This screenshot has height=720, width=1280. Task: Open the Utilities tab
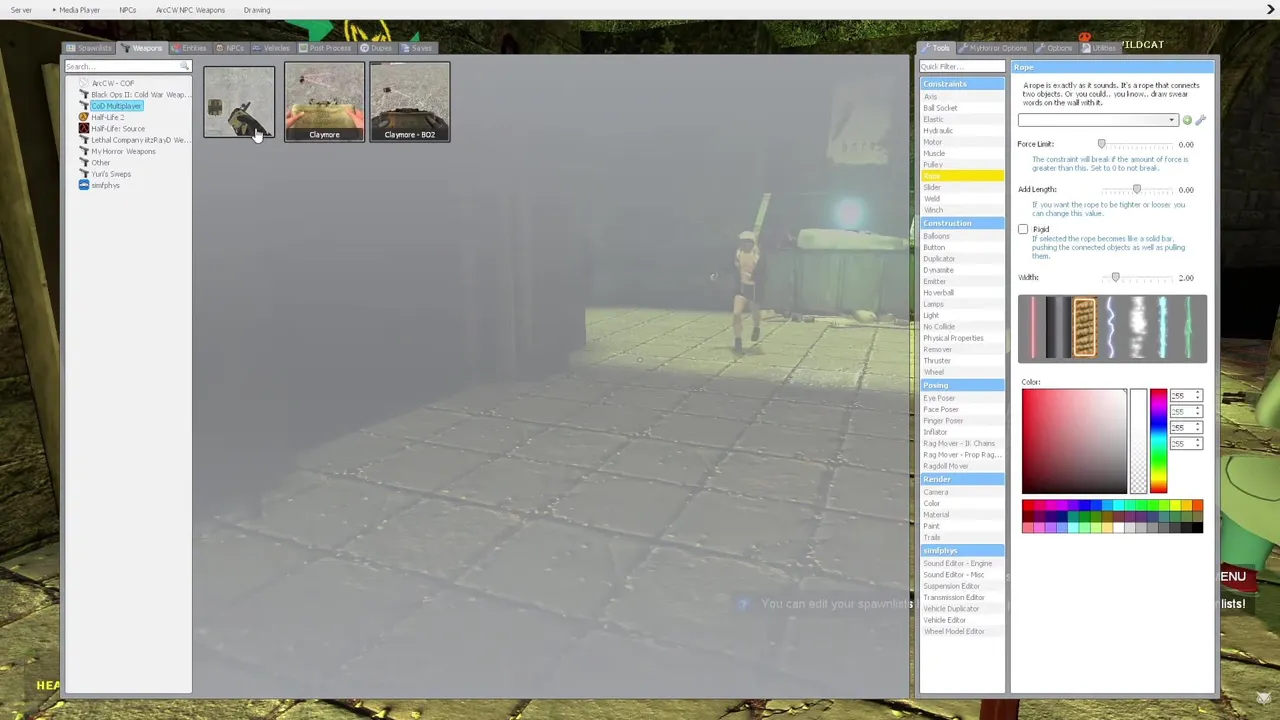[1099, 48]
